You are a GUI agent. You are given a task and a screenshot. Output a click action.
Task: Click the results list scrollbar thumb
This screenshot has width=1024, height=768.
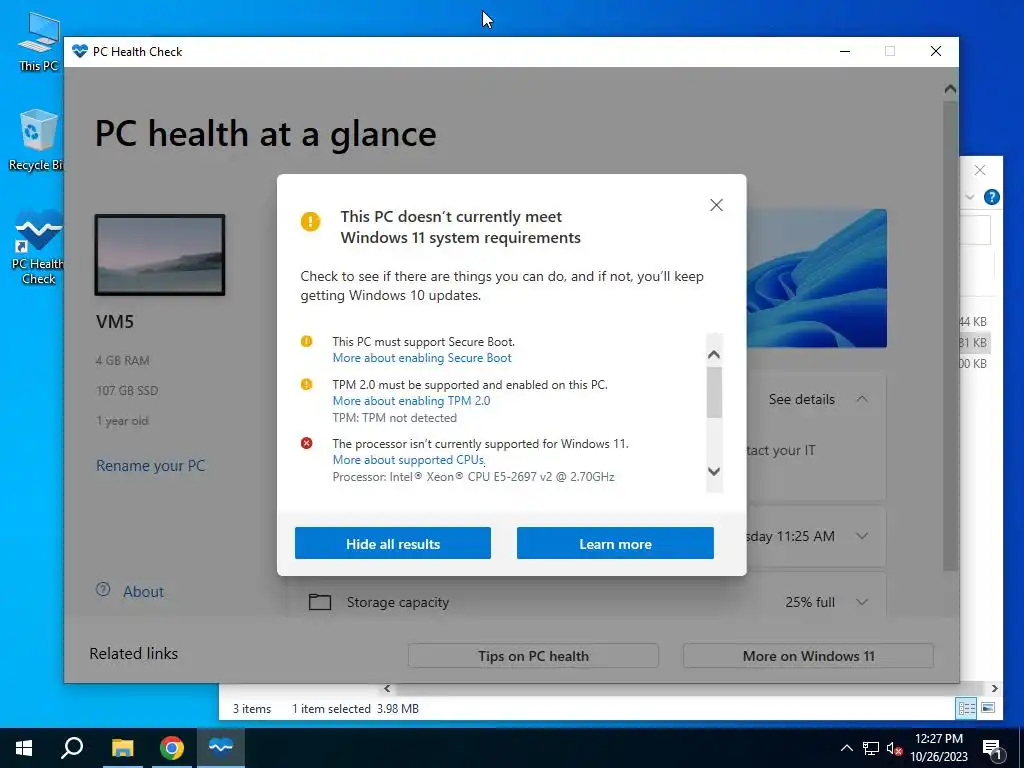[x=714, y=392]
